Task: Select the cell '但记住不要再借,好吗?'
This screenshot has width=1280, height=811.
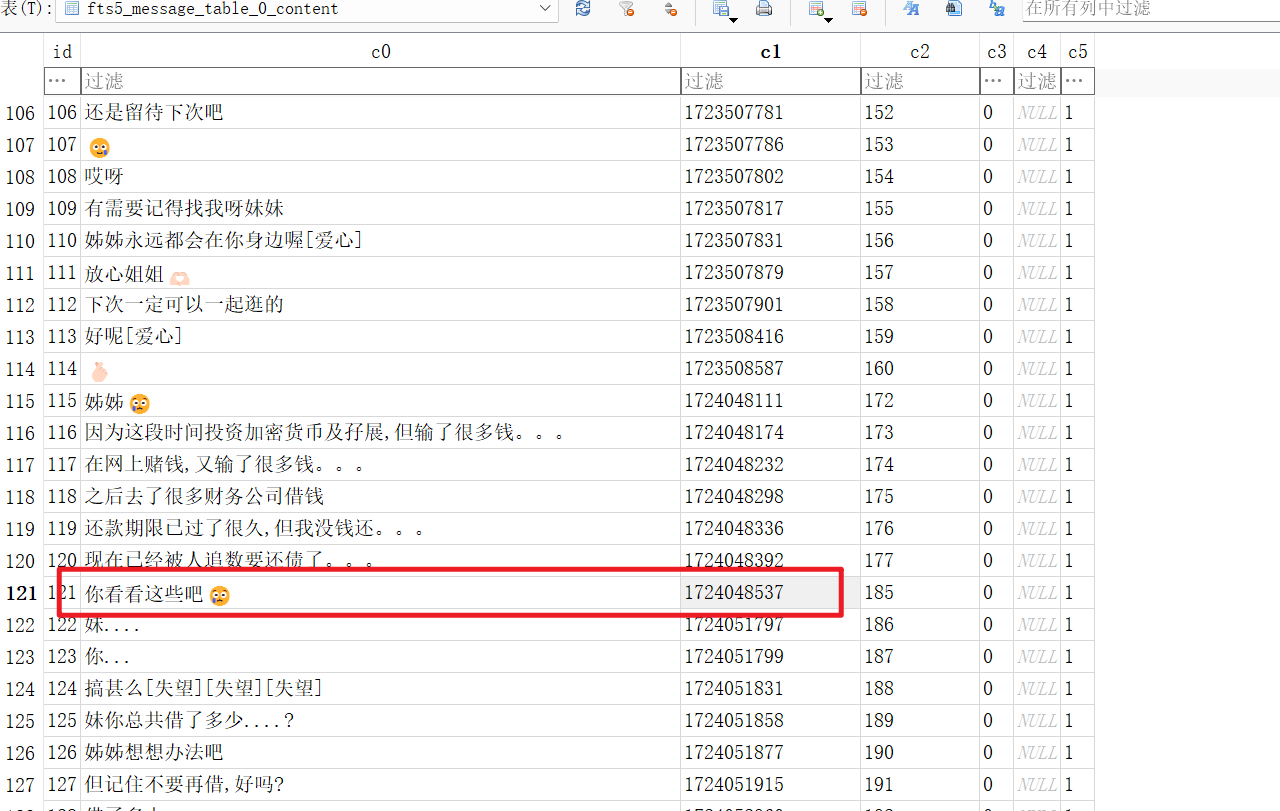Action: tap(380, 785)
